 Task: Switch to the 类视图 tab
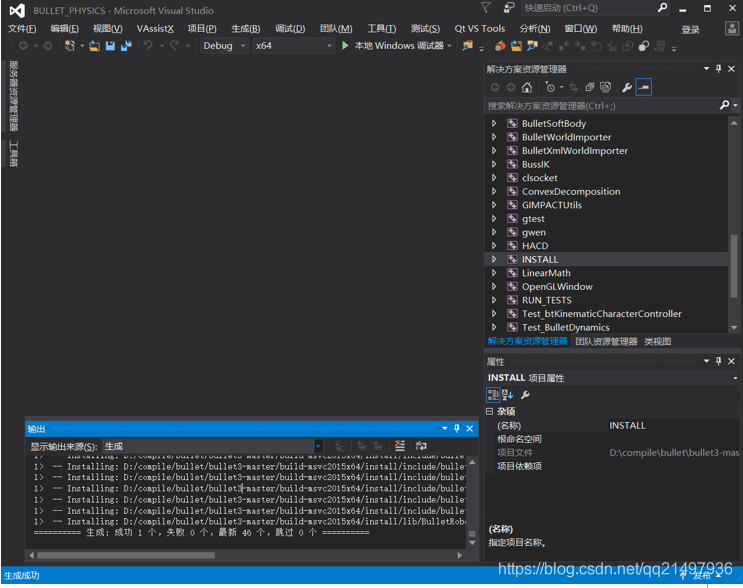657,341
